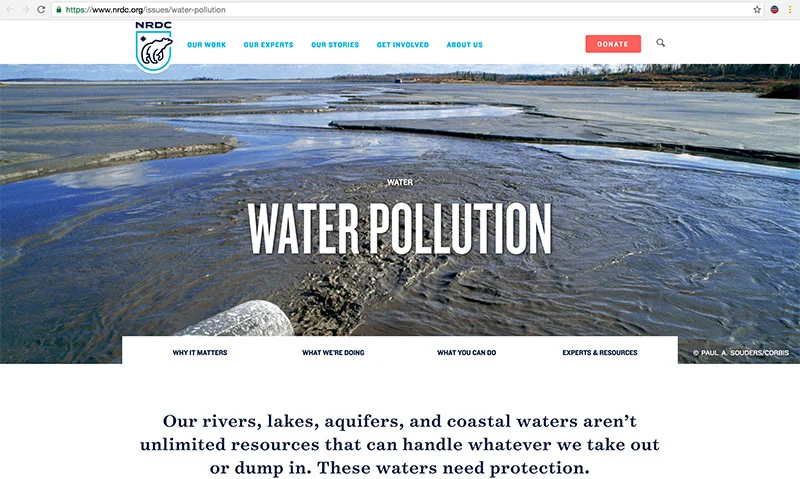
Task: View the secure padlock site info
Action: [x=59, y=10]
